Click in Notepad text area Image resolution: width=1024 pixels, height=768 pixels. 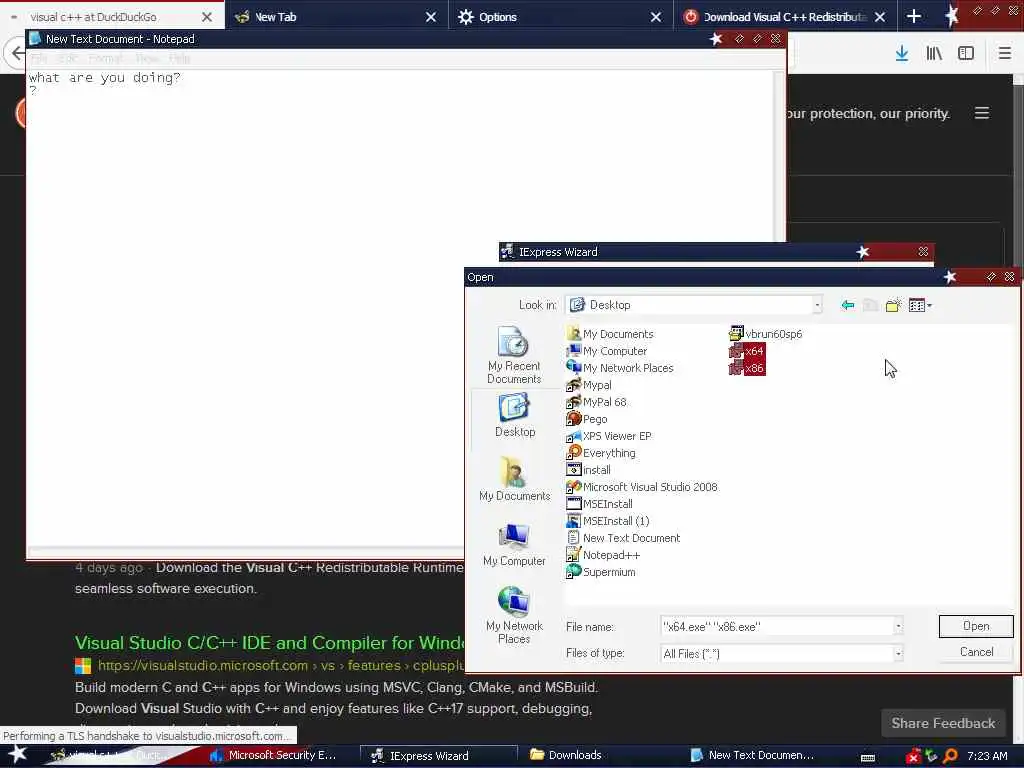tap(400, 307)
